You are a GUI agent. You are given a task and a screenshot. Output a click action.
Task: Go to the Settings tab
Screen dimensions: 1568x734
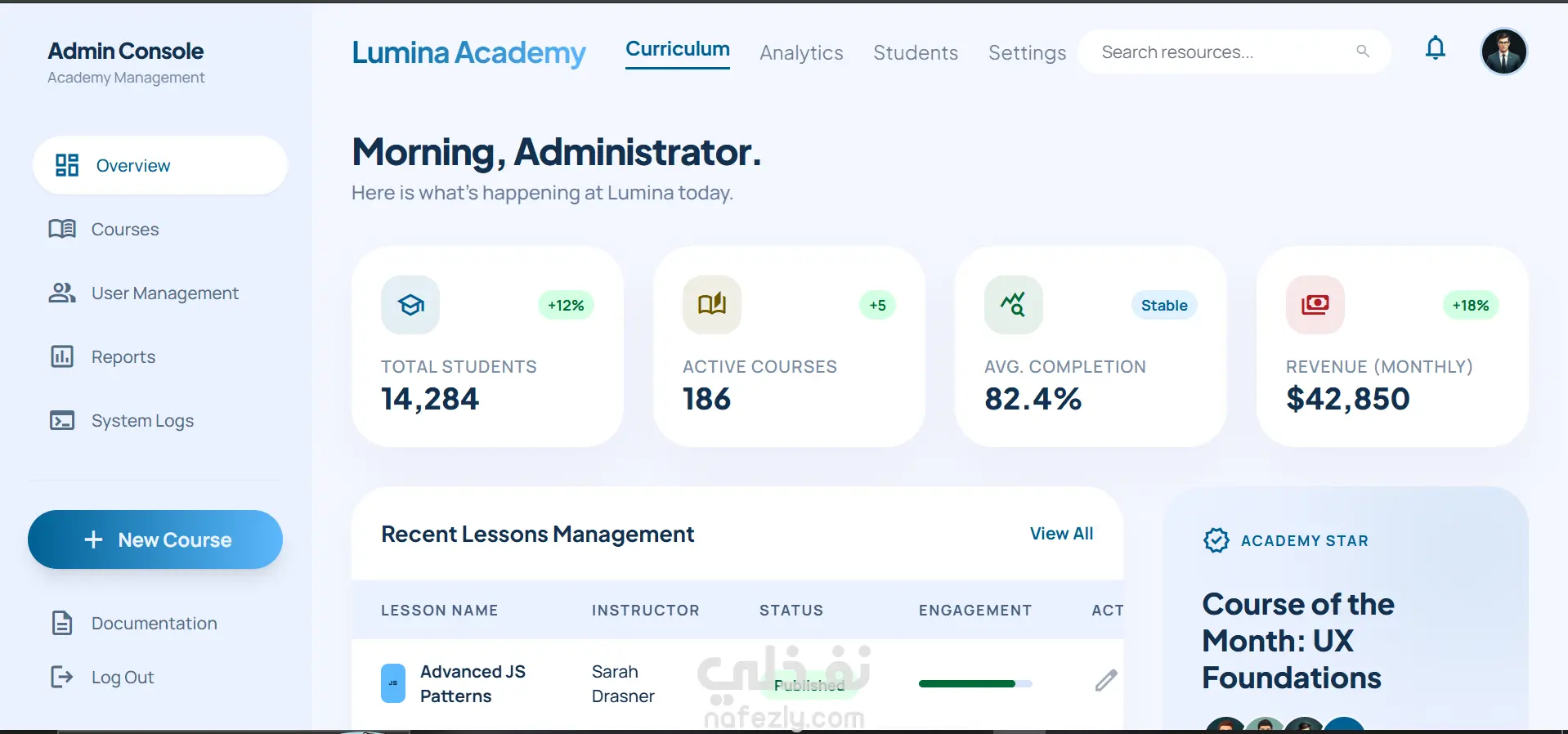pos(1027,53)
